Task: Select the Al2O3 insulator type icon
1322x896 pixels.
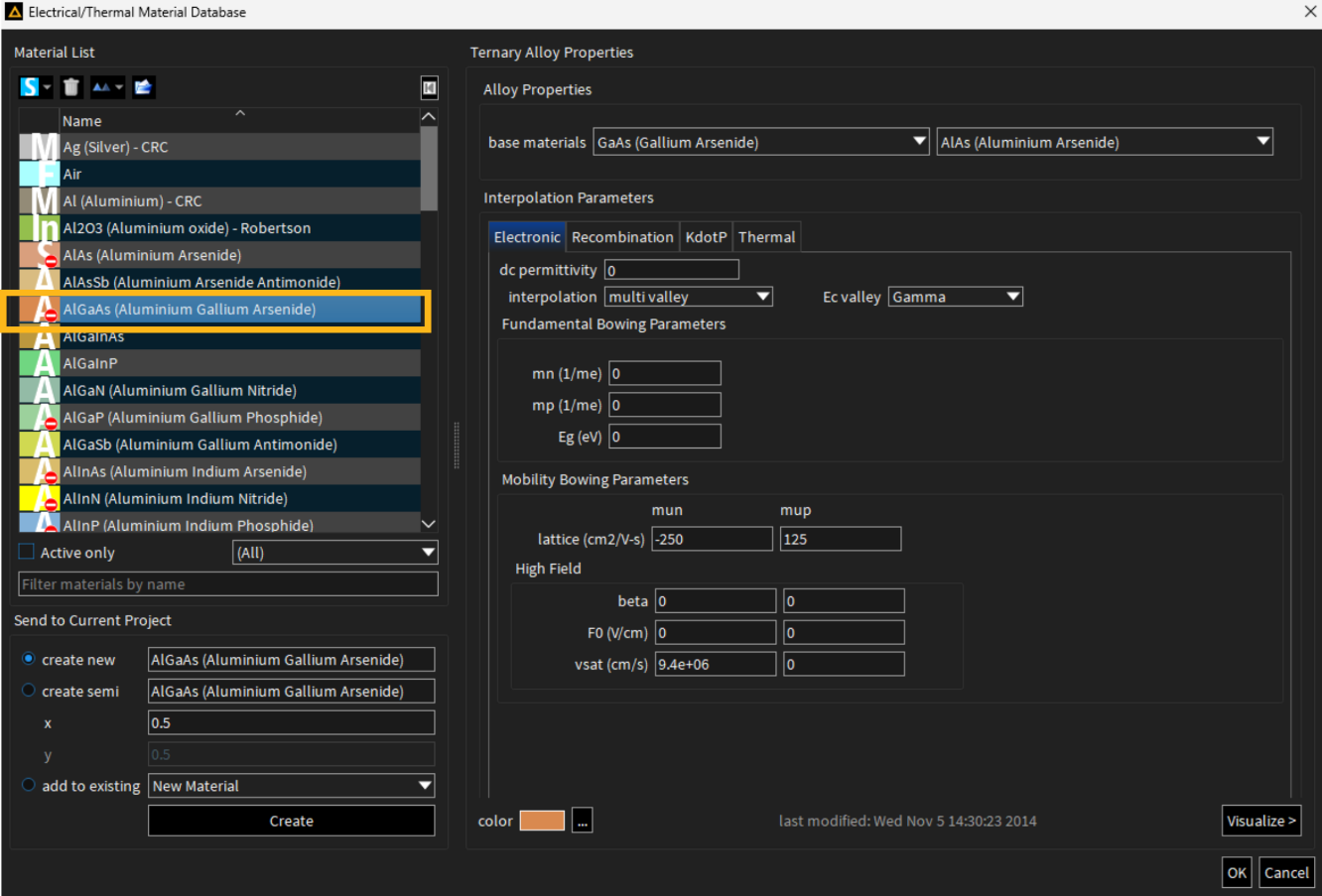Action: tap(40, 227)
